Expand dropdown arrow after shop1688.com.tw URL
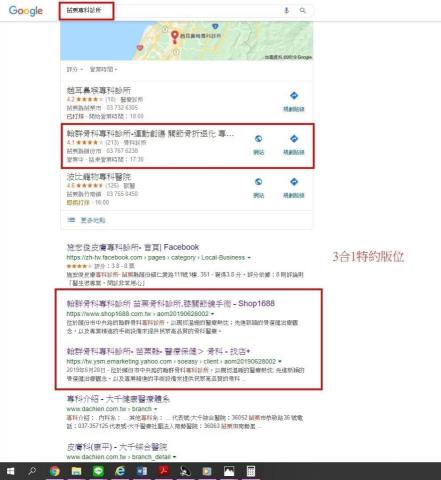The height and width of the screenshot is (480, 441). click(x=212, y=314)
